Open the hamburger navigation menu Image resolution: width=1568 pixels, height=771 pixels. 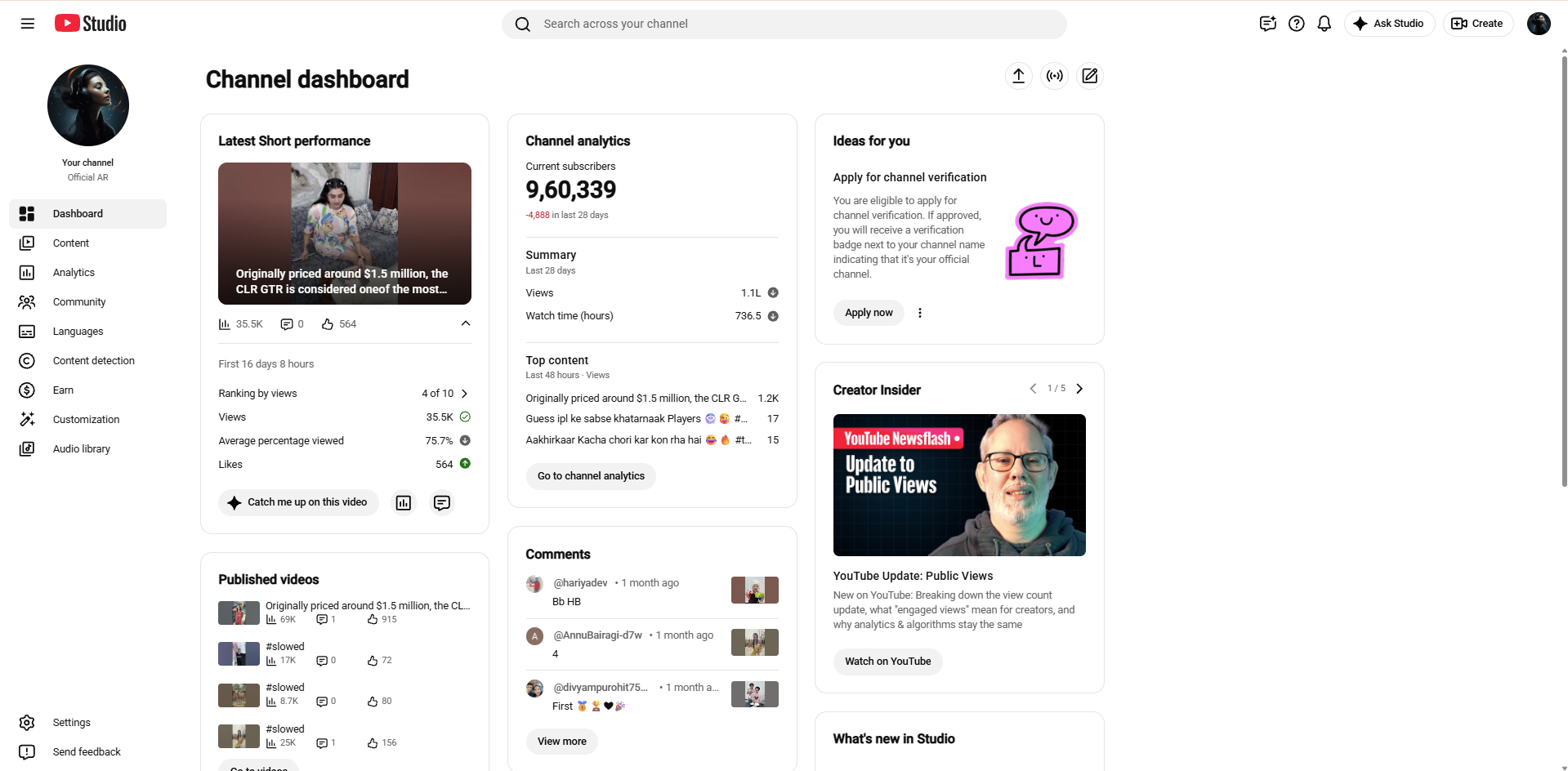click(x=28, y=24)
